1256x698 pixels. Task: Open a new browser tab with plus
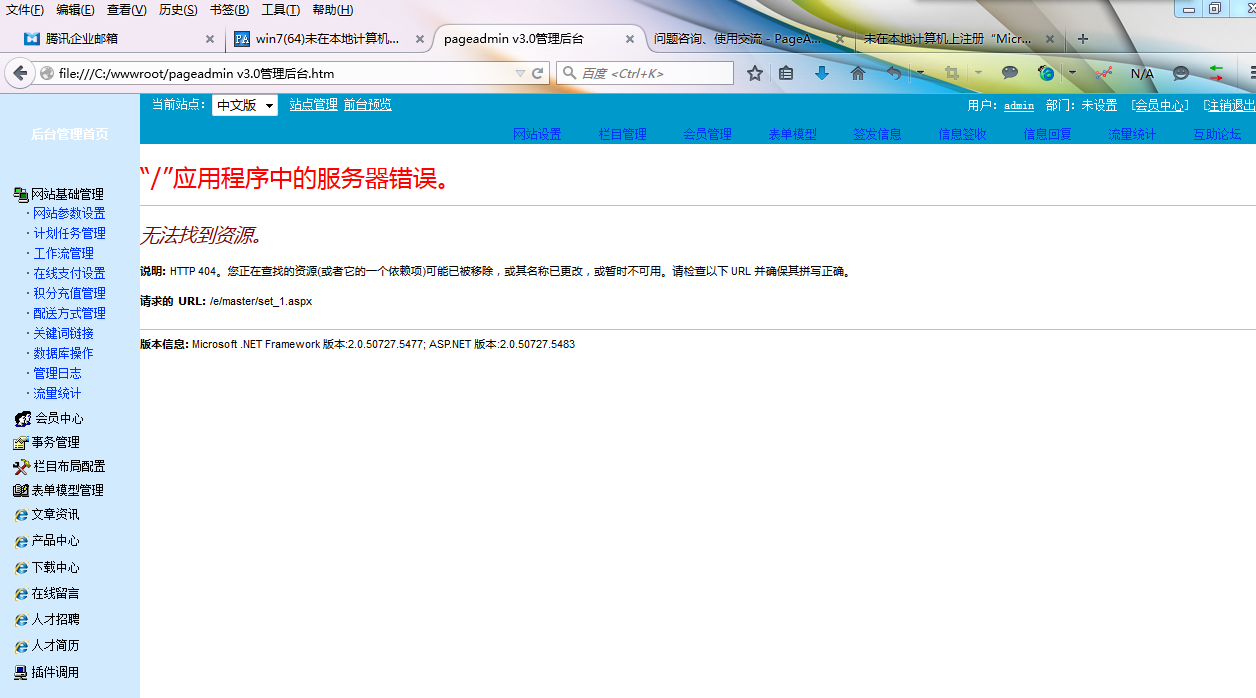click(1083, 39)
